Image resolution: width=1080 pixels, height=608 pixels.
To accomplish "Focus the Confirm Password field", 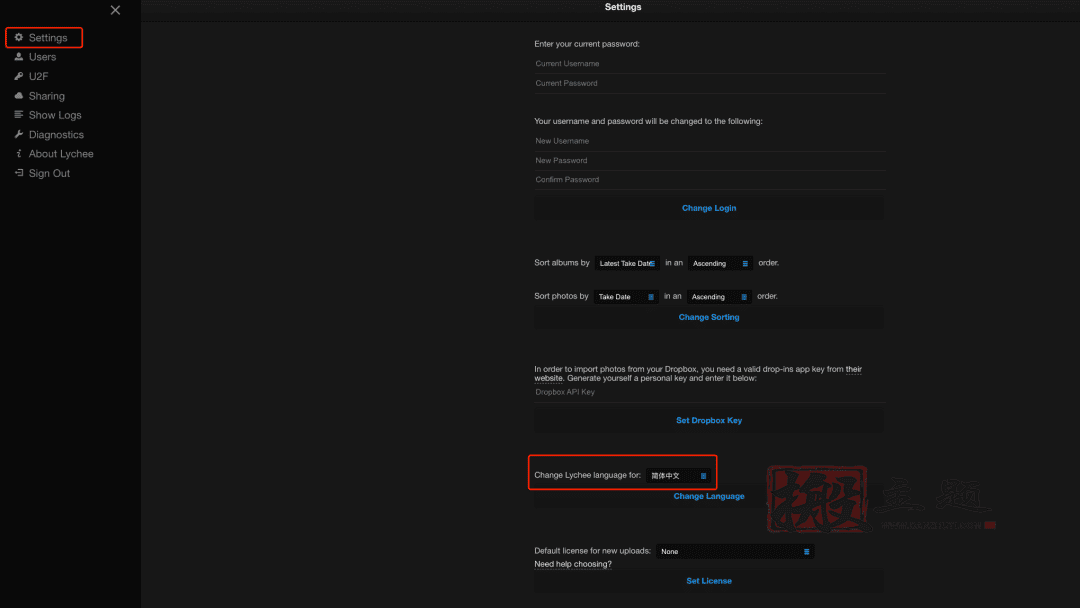I will click(x=709, y=180).
